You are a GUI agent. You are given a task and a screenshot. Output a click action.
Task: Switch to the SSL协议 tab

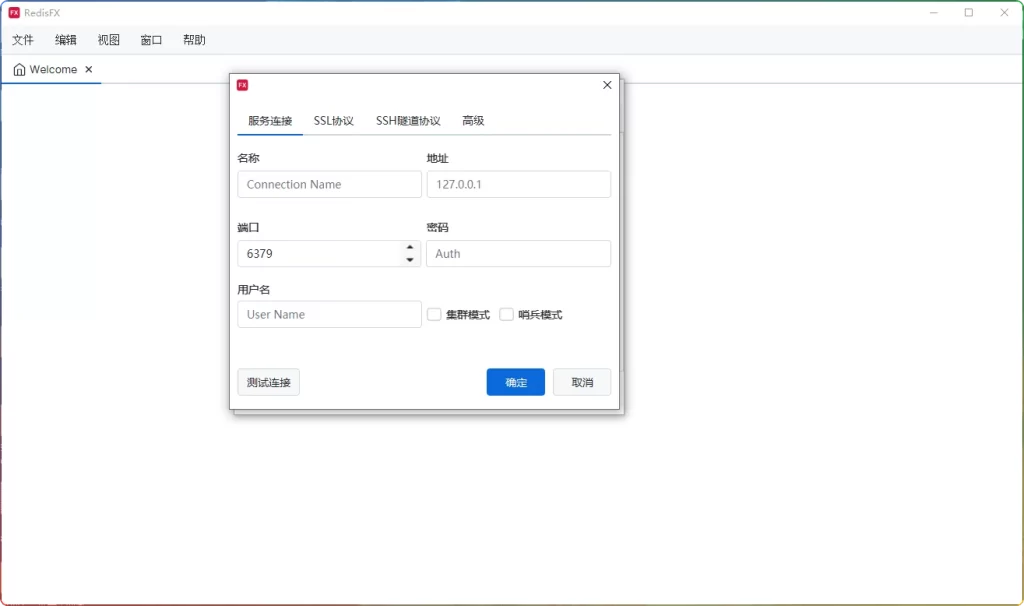pyautogui.click(x=331, y=120)
